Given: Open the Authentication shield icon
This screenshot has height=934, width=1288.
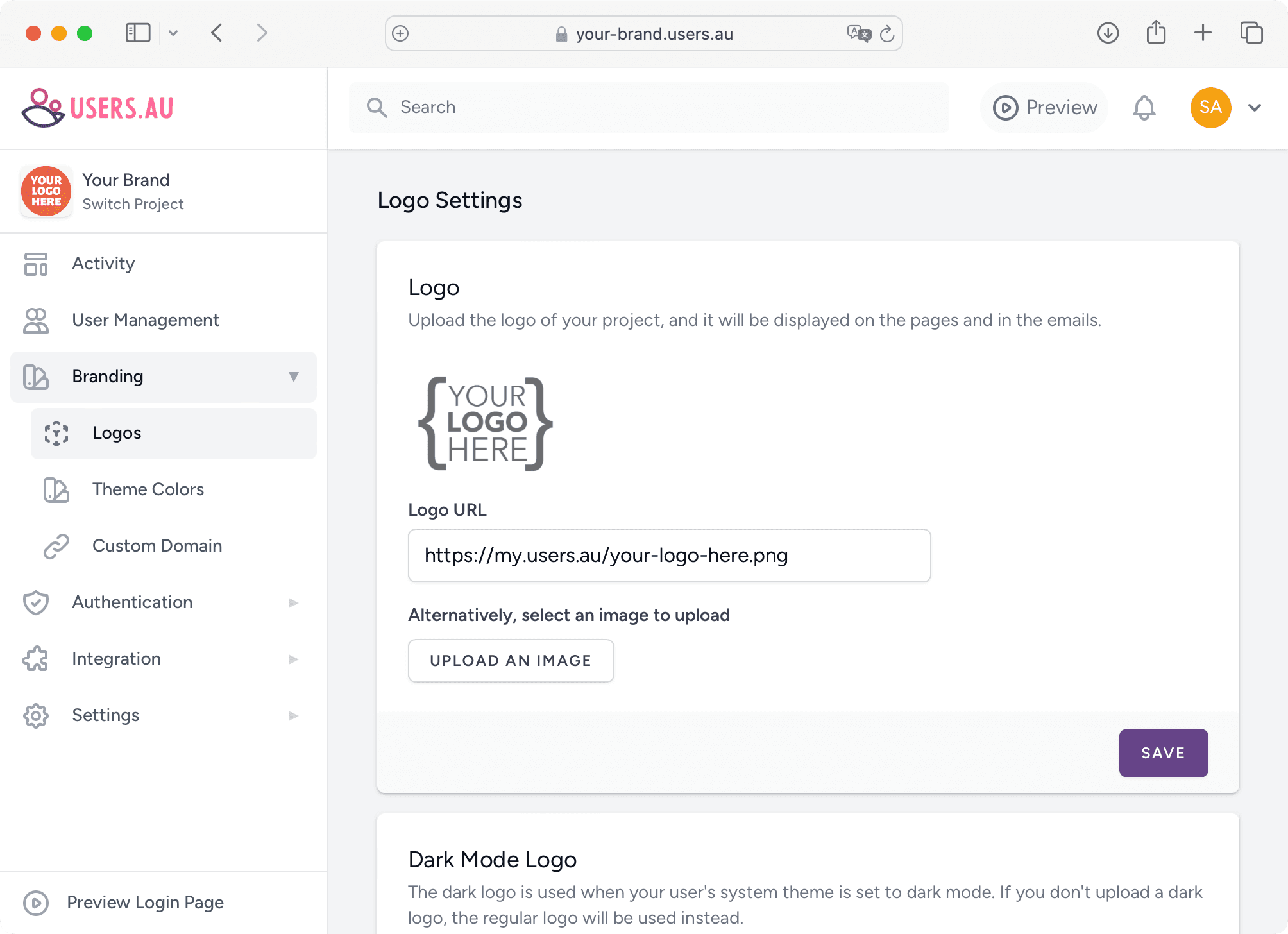Looking at the screenshot, I should coord(36,602).
